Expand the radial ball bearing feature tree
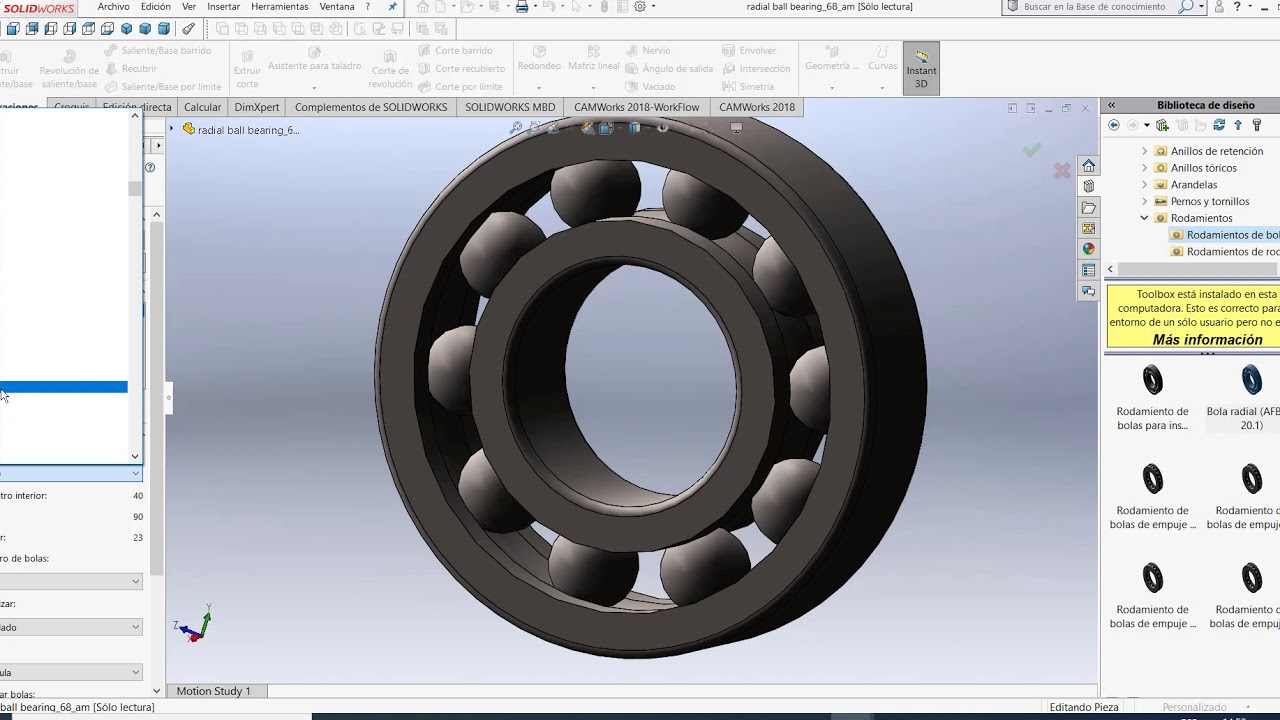The width and height of the screenshot is (1280, 720). (x=172, y=129)
